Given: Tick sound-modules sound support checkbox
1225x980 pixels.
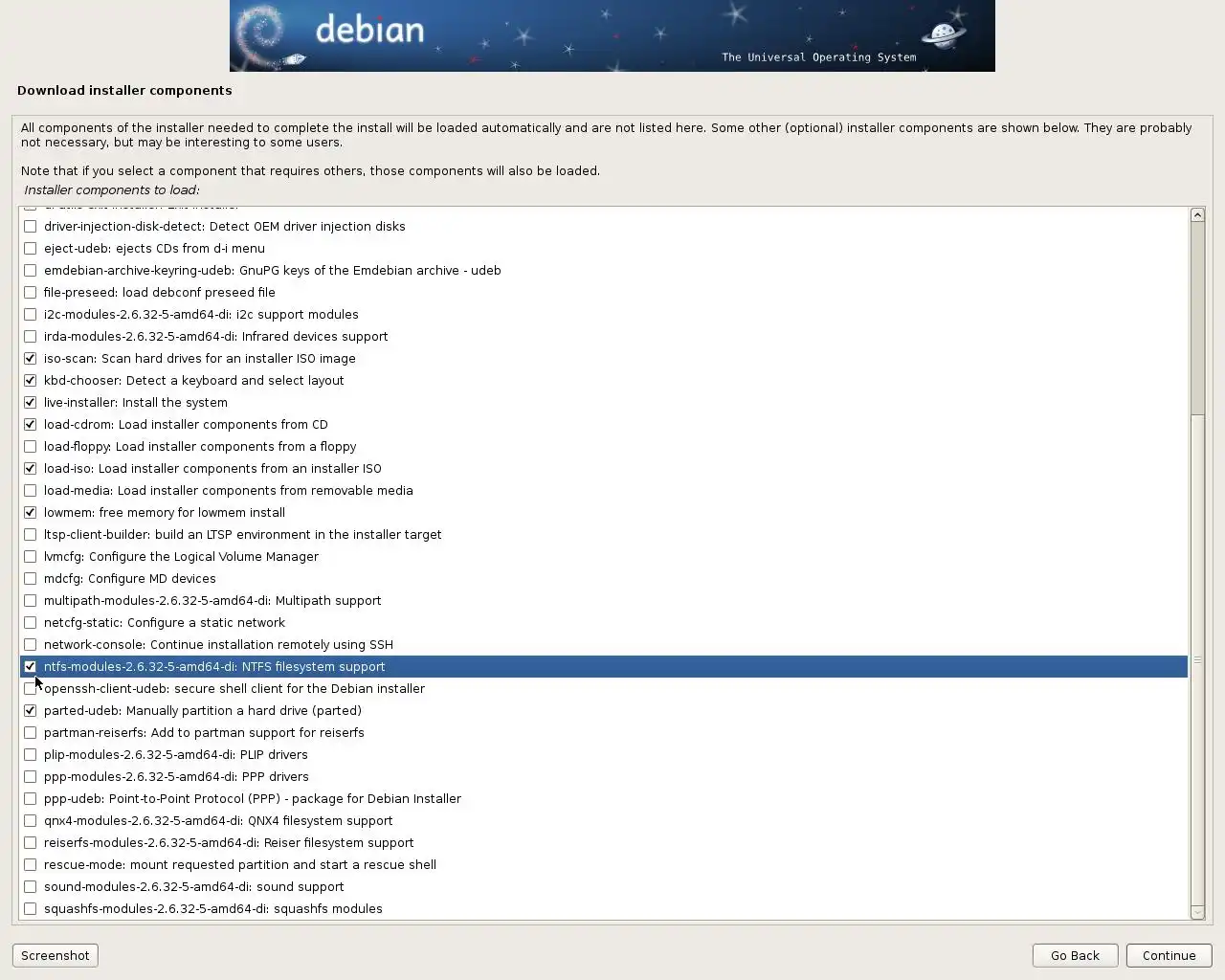Looking at the screenshot, I should 31,887.
